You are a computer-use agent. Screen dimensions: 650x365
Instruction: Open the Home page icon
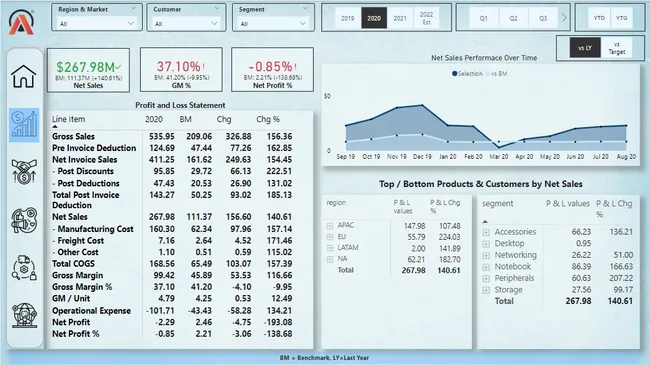coord(24,77)
